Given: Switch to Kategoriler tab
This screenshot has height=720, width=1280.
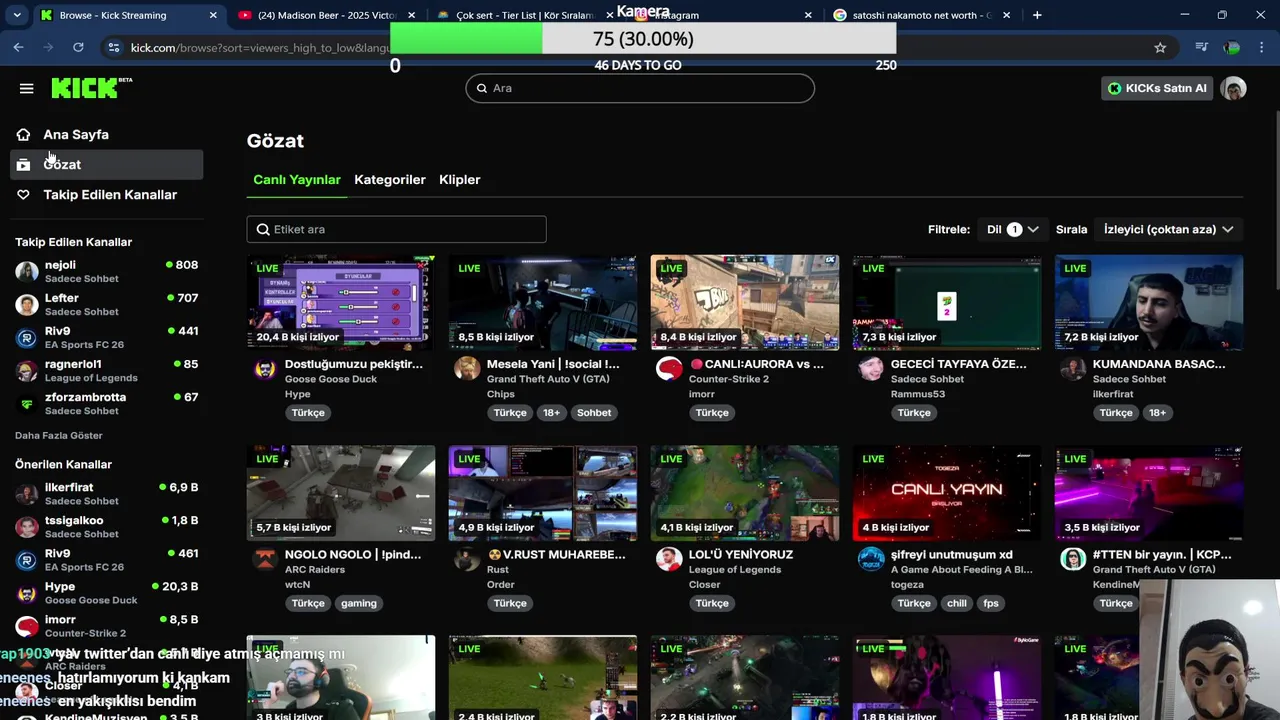Looking at the screenshot, I should point(390,180).
